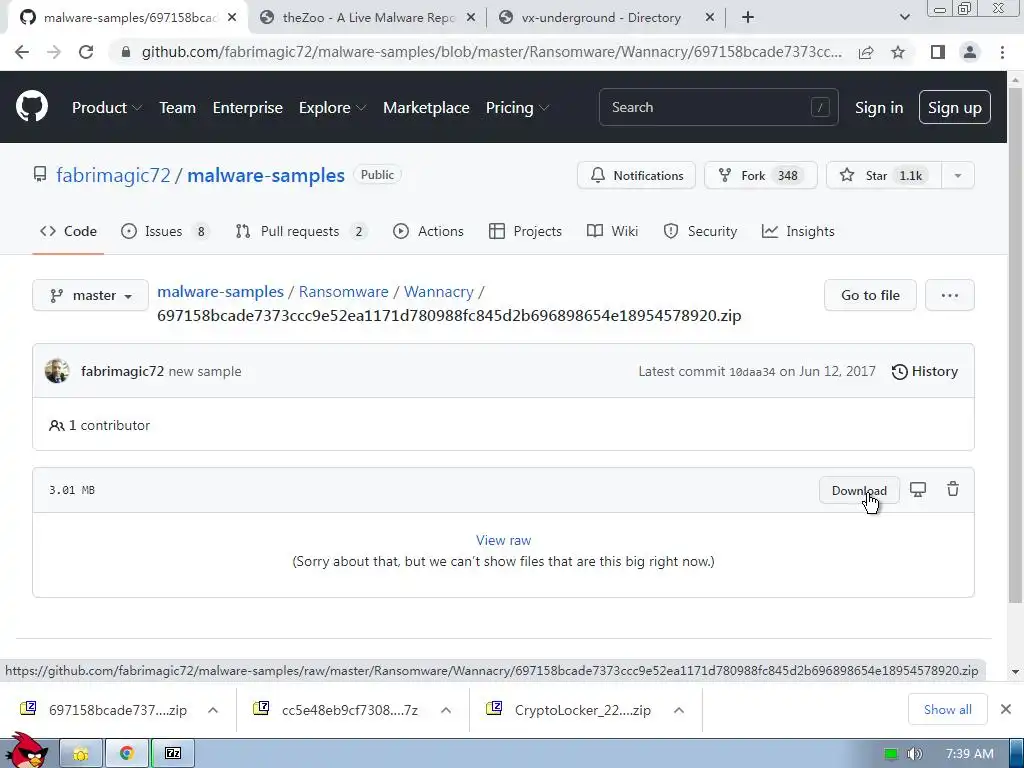Expand the Explore menu

pos(332,108)
